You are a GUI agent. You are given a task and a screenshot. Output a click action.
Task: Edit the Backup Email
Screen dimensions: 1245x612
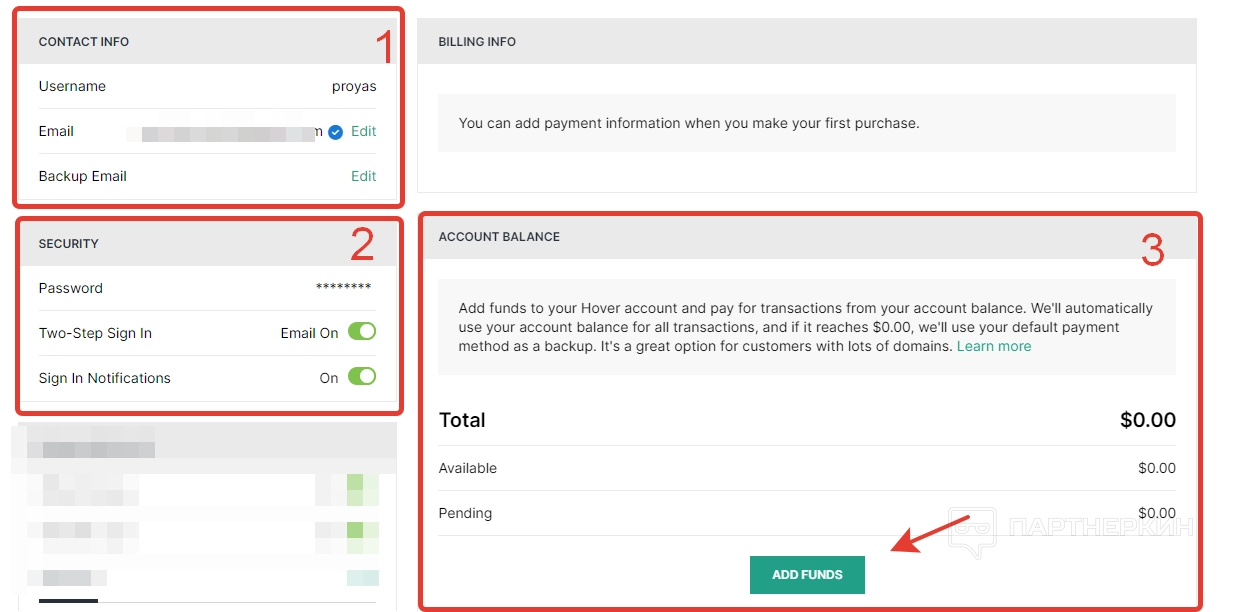[x=364, y=176]
